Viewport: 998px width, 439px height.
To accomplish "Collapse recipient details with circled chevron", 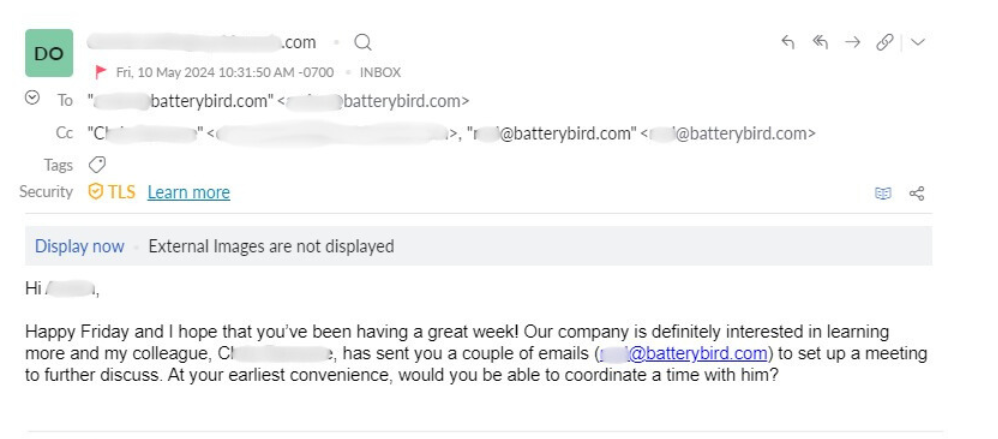I will coord(32,98).
